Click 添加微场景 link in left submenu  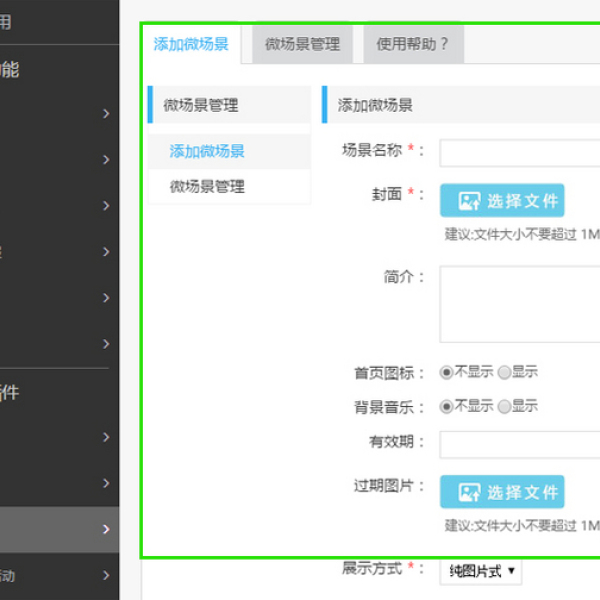tap(207, 151)
